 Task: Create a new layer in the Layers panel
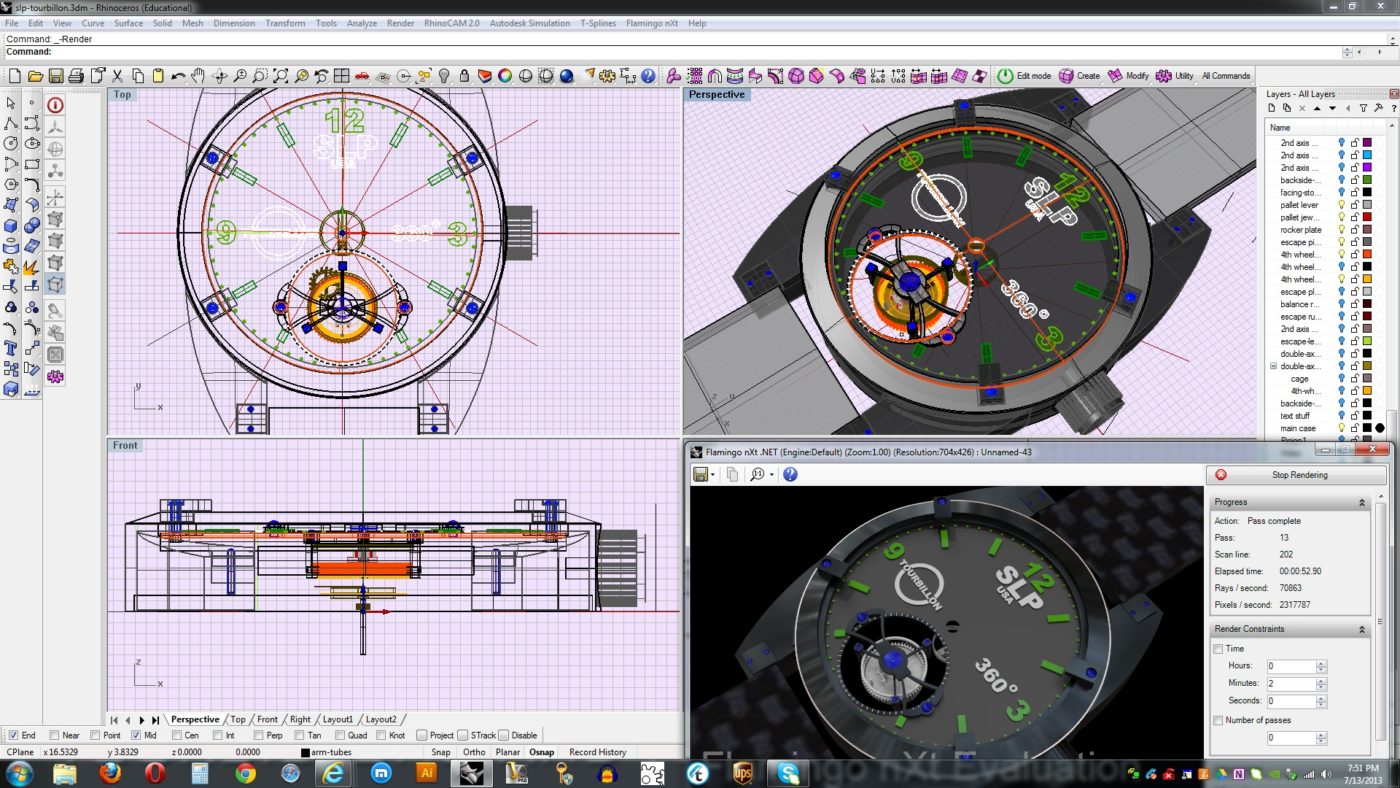coord(1272,108)
